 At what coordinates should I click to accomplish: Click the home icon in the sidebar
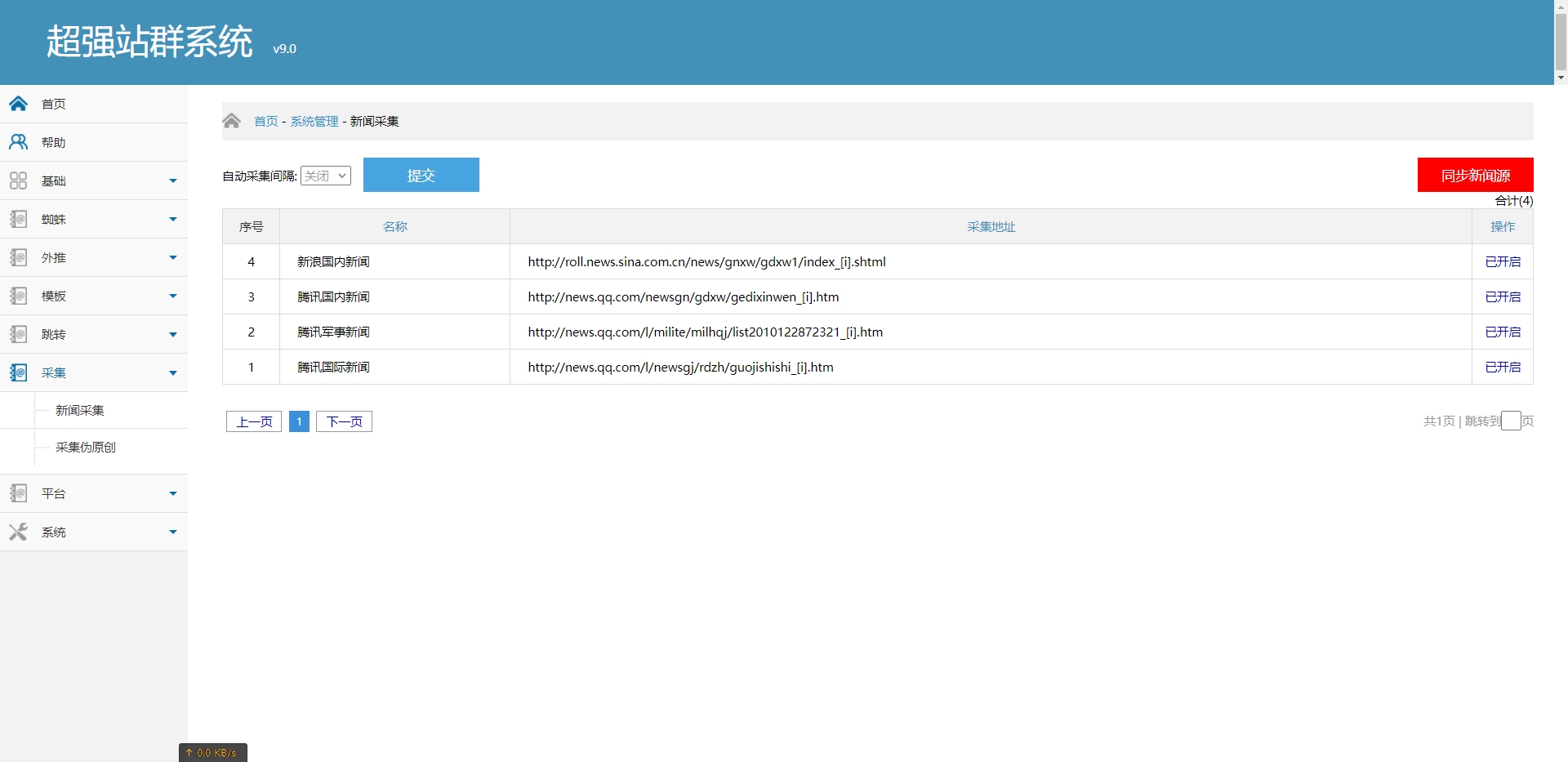click(18, 104)
